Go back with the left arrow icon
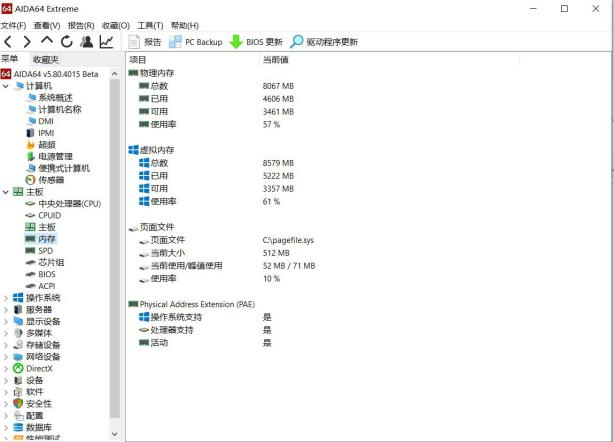614x442 pixels. pos(8,41)
